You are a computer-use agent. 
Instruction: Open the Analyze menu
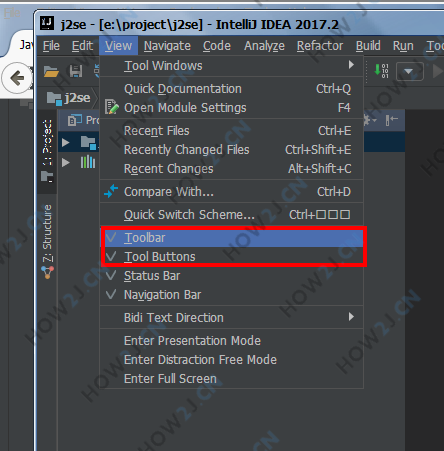coord(264,46)
